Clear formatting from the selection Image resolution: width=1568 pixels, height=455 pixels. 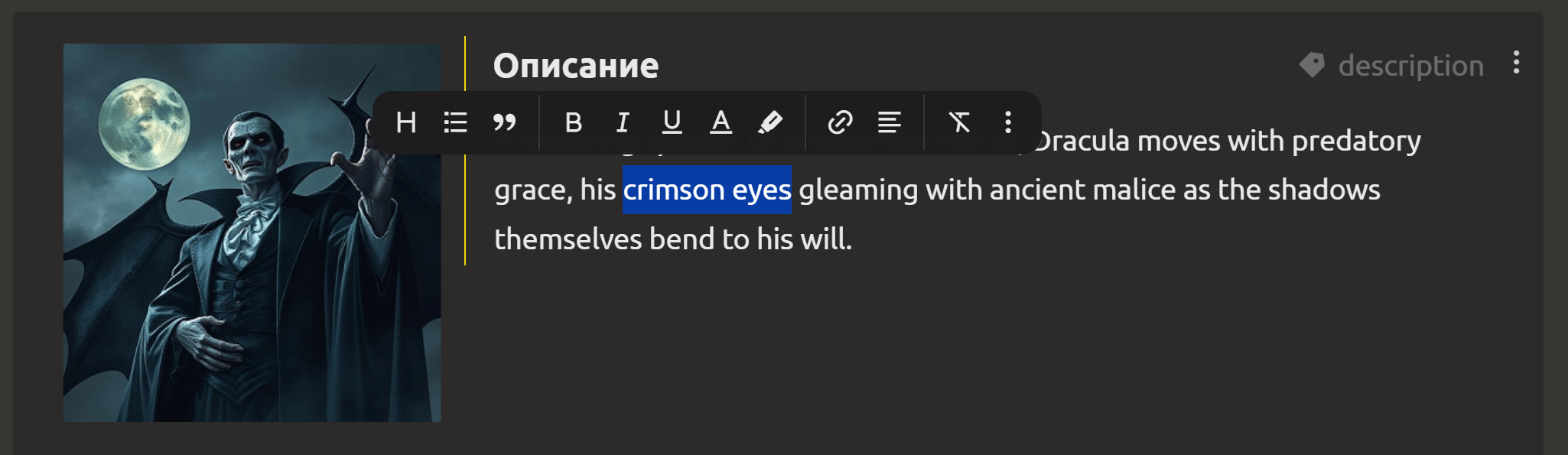[959, 122]
